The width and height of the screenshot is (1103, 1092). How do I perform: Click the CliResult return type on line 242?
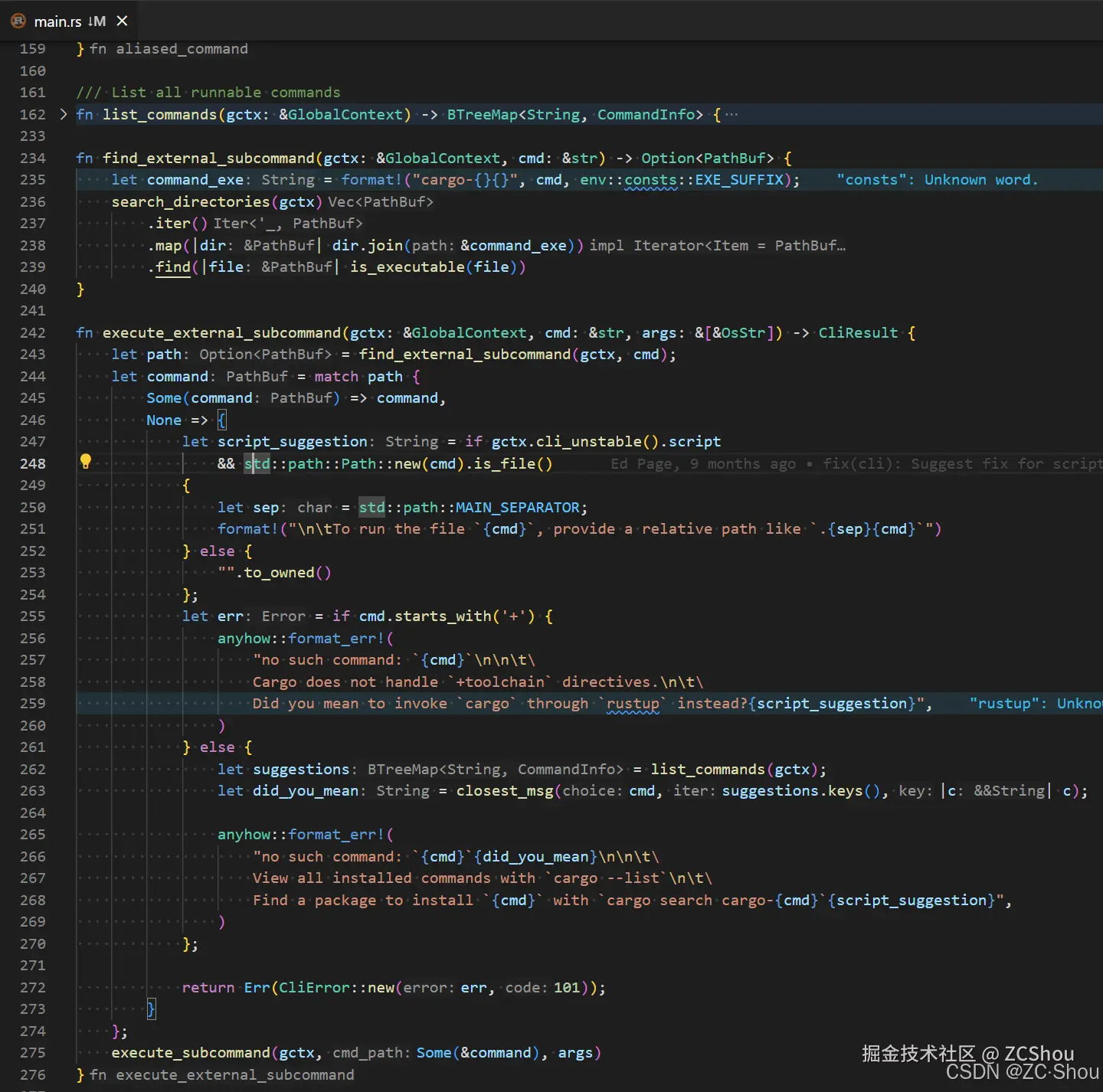(858, 332)
